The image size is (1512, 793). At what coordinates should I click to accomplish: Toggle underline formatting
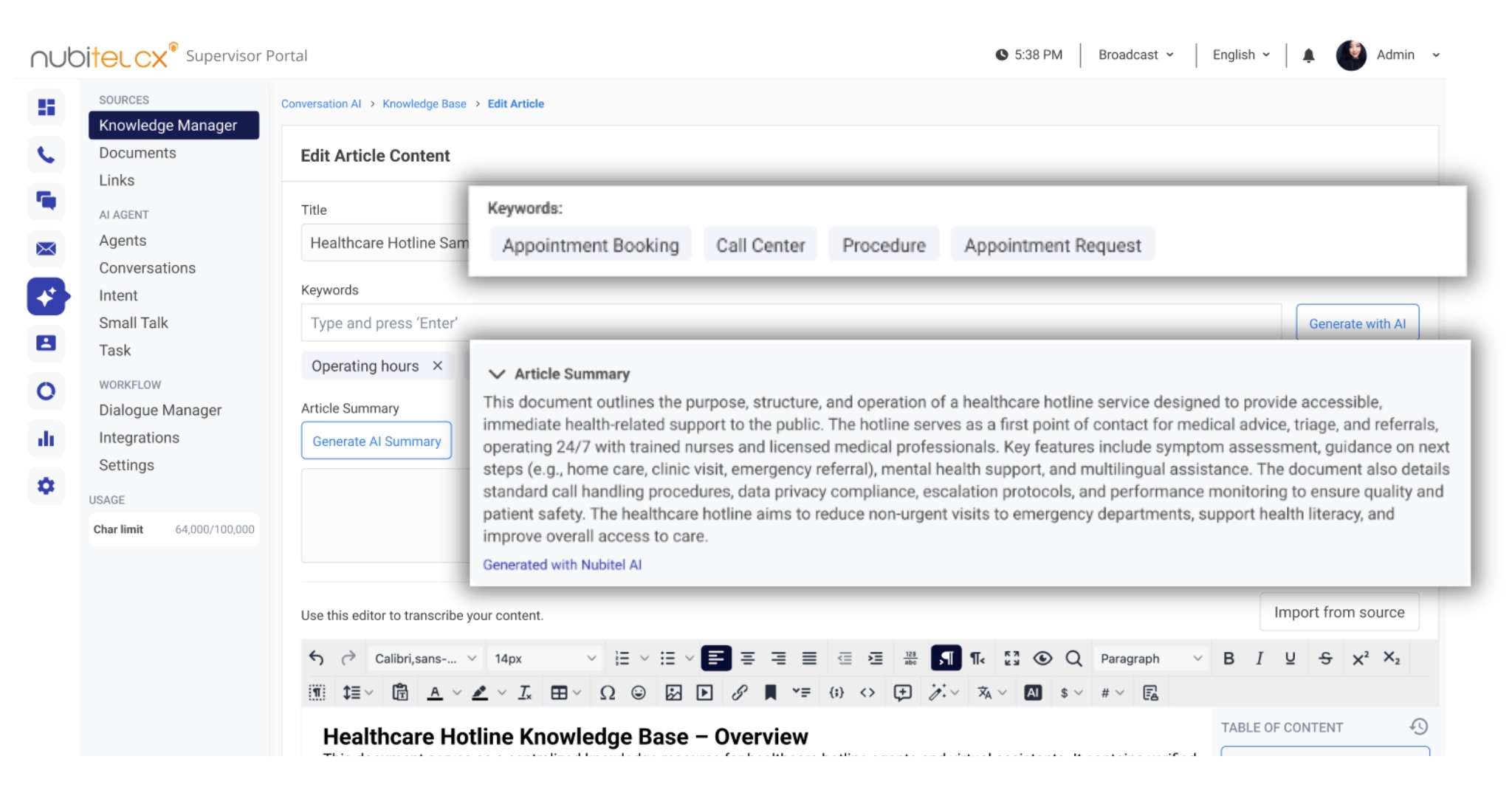pos(1290,658)
